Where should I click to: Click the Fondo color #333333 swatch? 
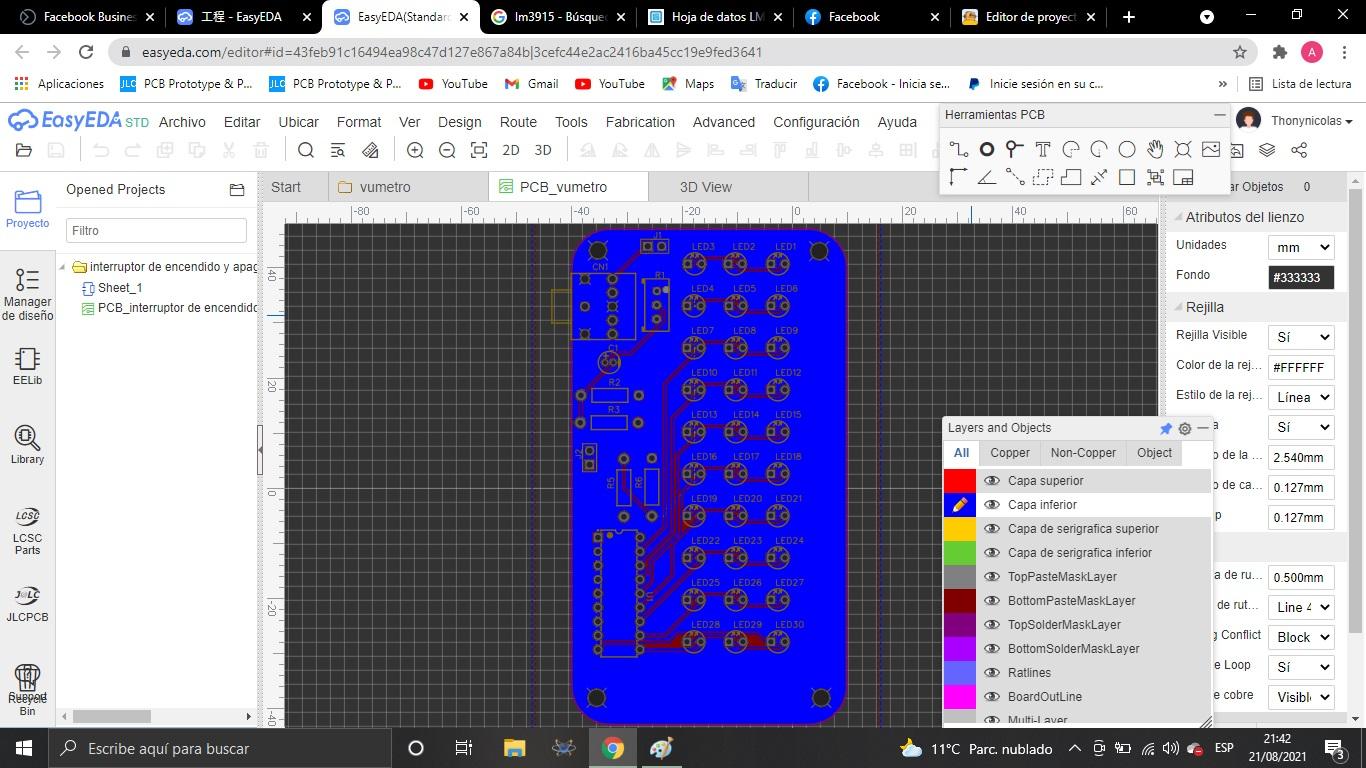(1301, 277)
